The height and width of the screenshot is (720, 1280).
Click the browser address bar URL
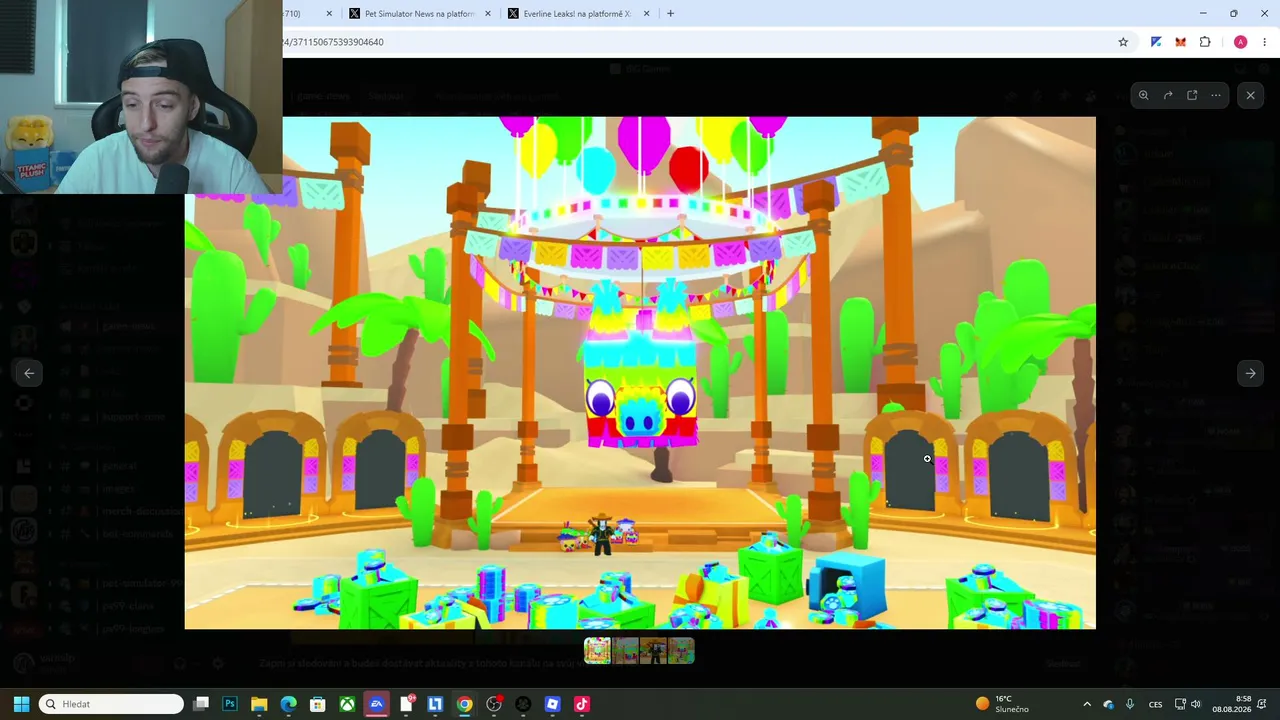(x=333, y=42)
